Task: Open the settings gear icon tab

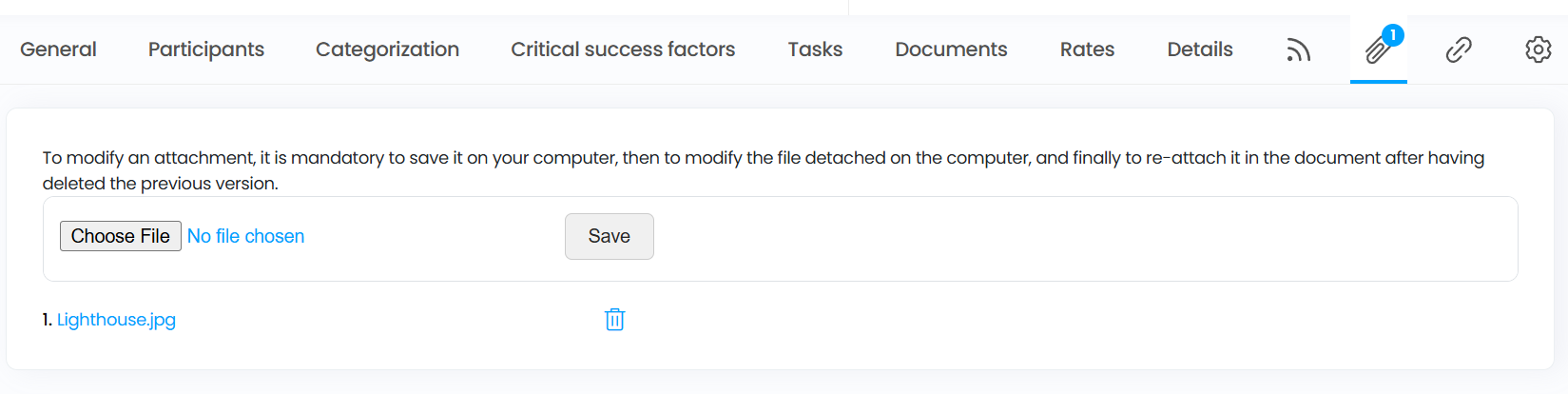Action: click(x=1538, y=49)
